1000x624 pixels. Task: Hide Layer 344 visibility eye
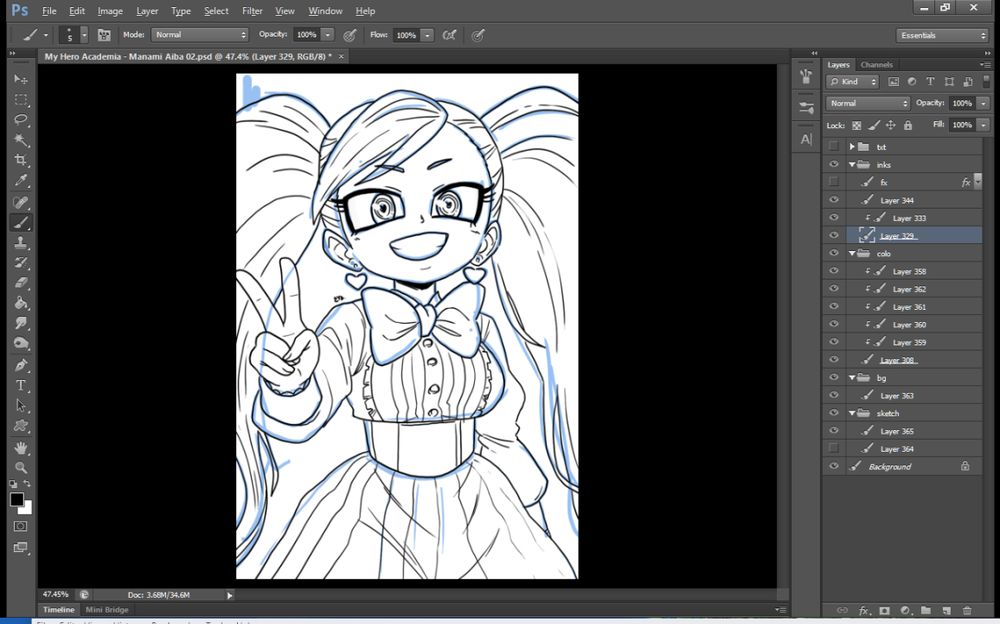pyautogui.click(x=834, y=200)
